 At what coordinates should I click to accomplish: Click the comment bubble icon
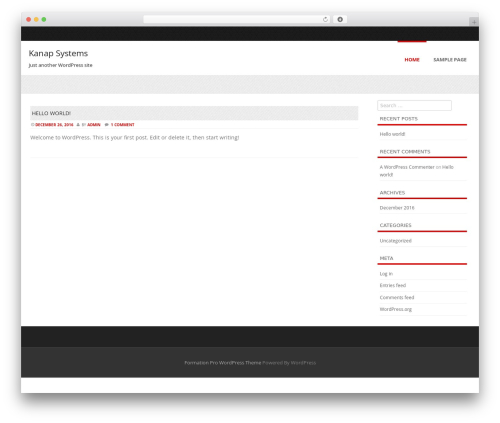click(107, 125)
